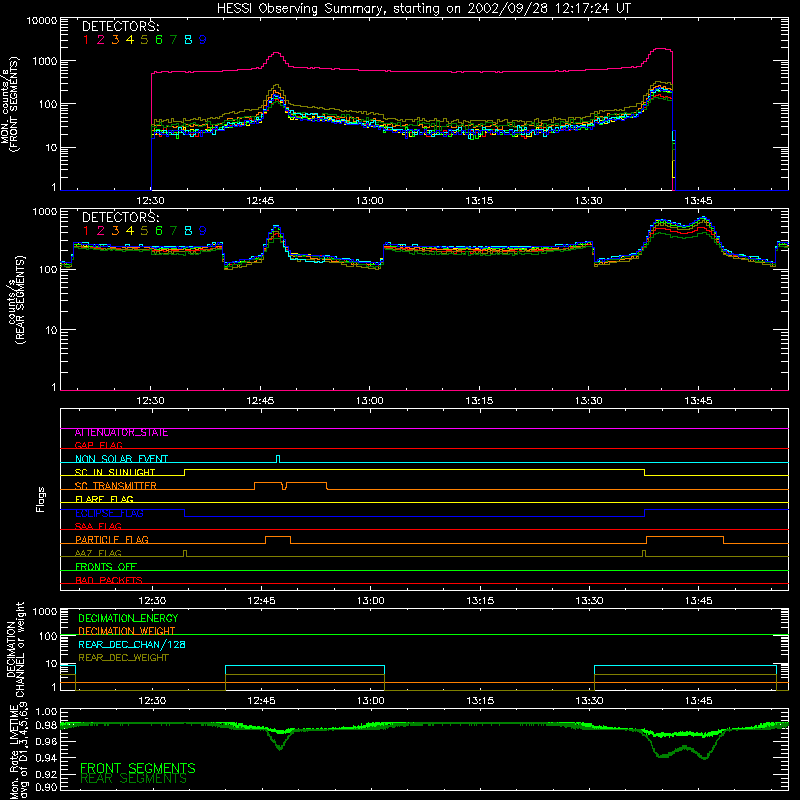
Task: Click the FLARE_FLAG label
Action: click(104, 499)
